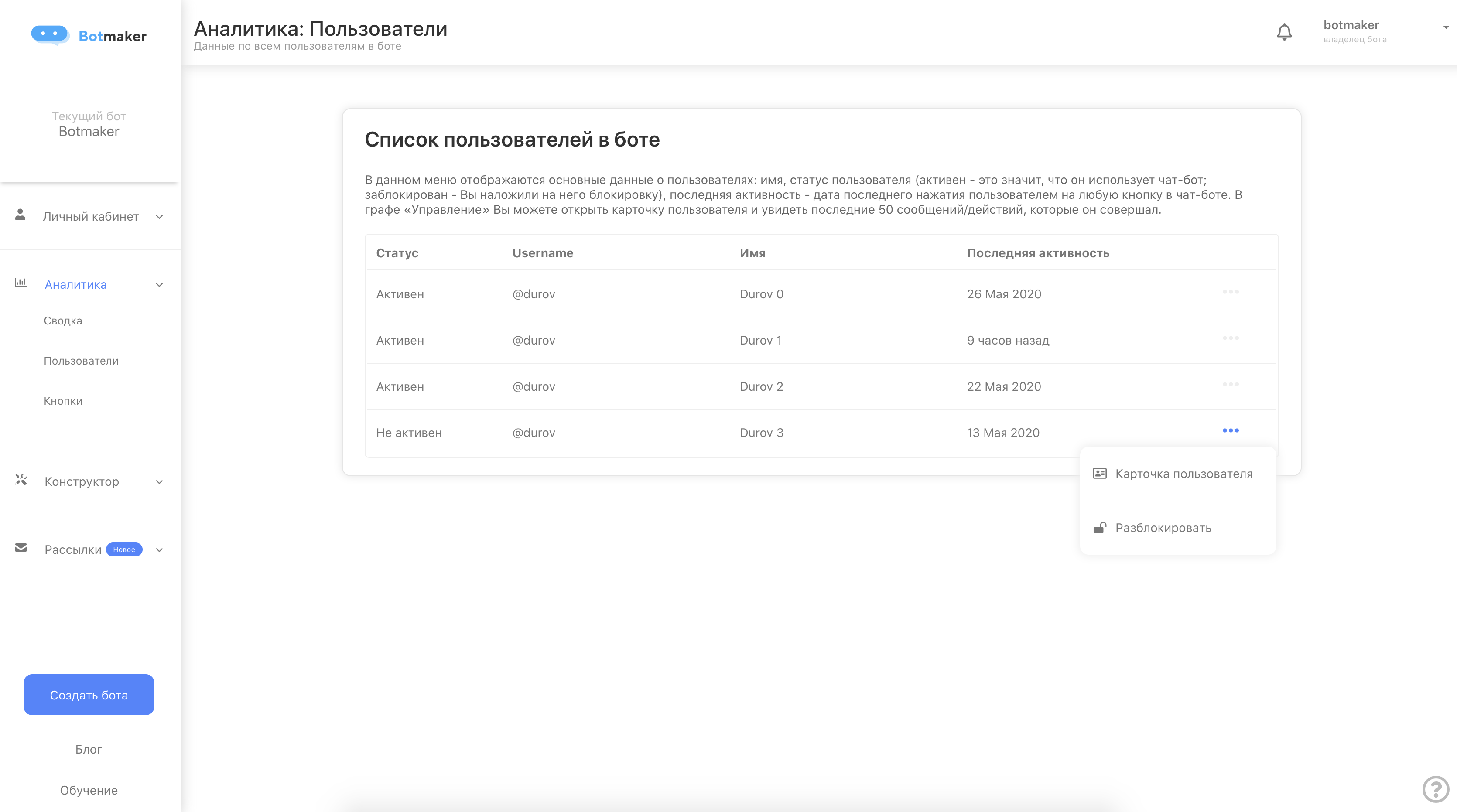Click the Список пользователей в боте heading

[x=512, y=140]
